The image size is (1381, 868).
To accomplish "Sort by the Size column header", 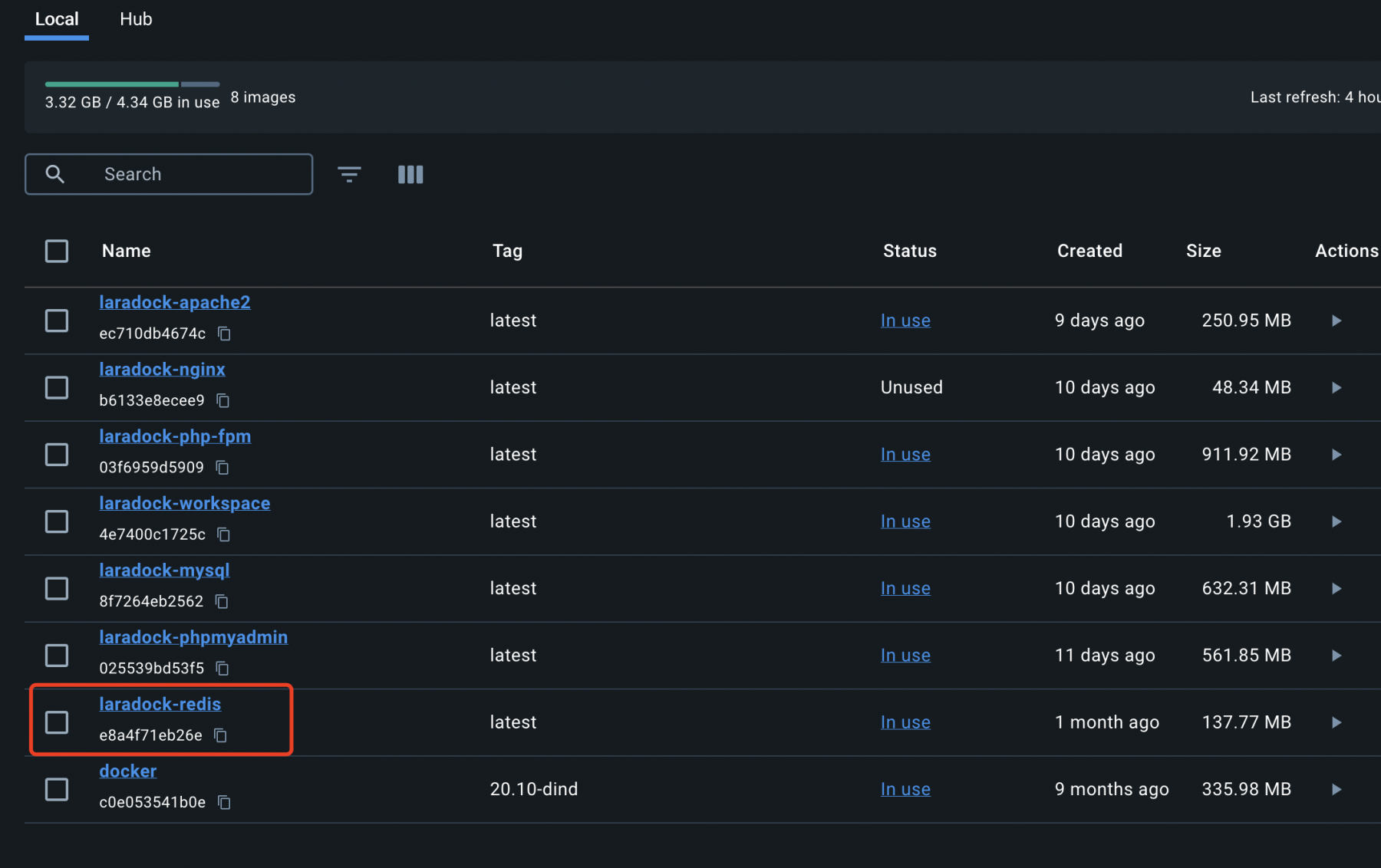I will 1203,251.
